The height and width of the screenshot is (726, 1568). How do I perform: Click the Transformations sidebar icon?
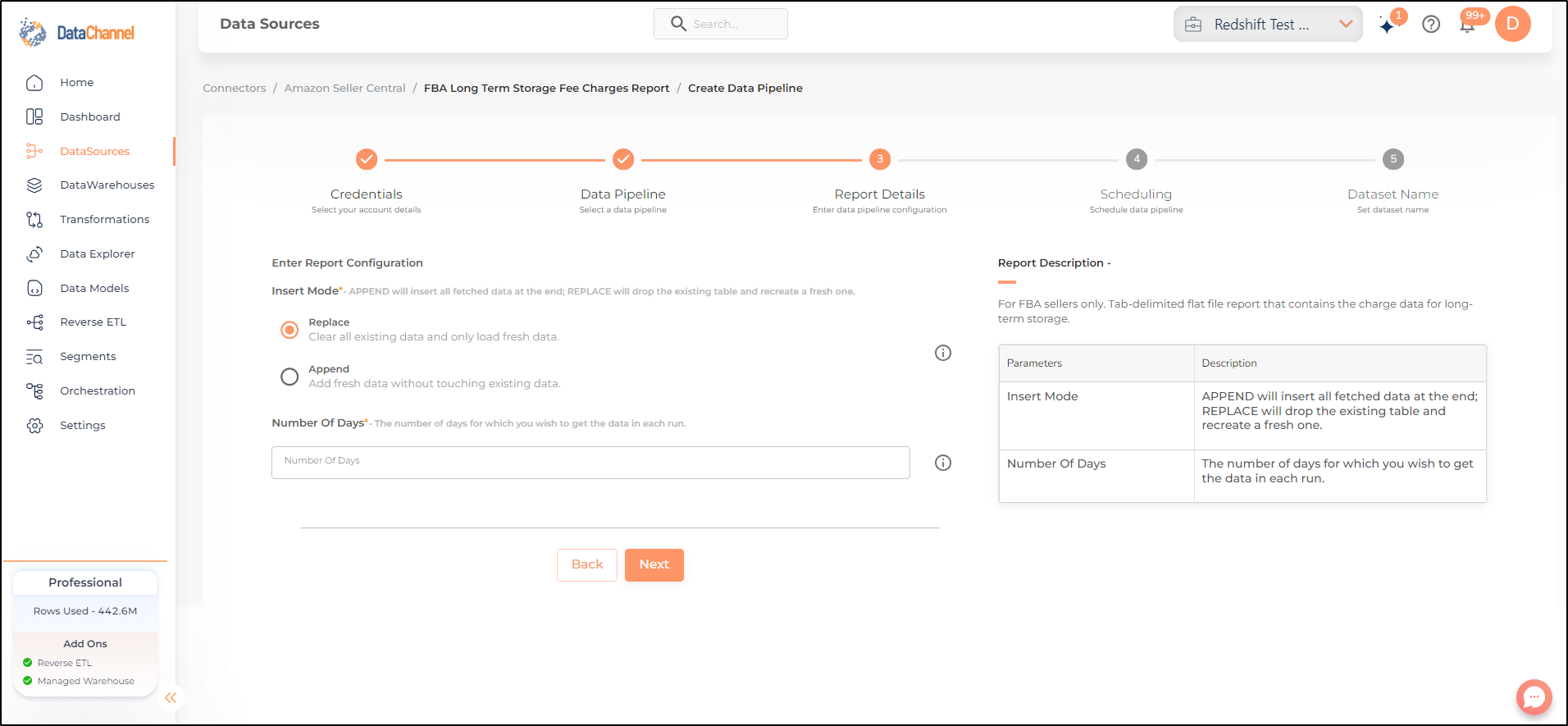[34, 220]
